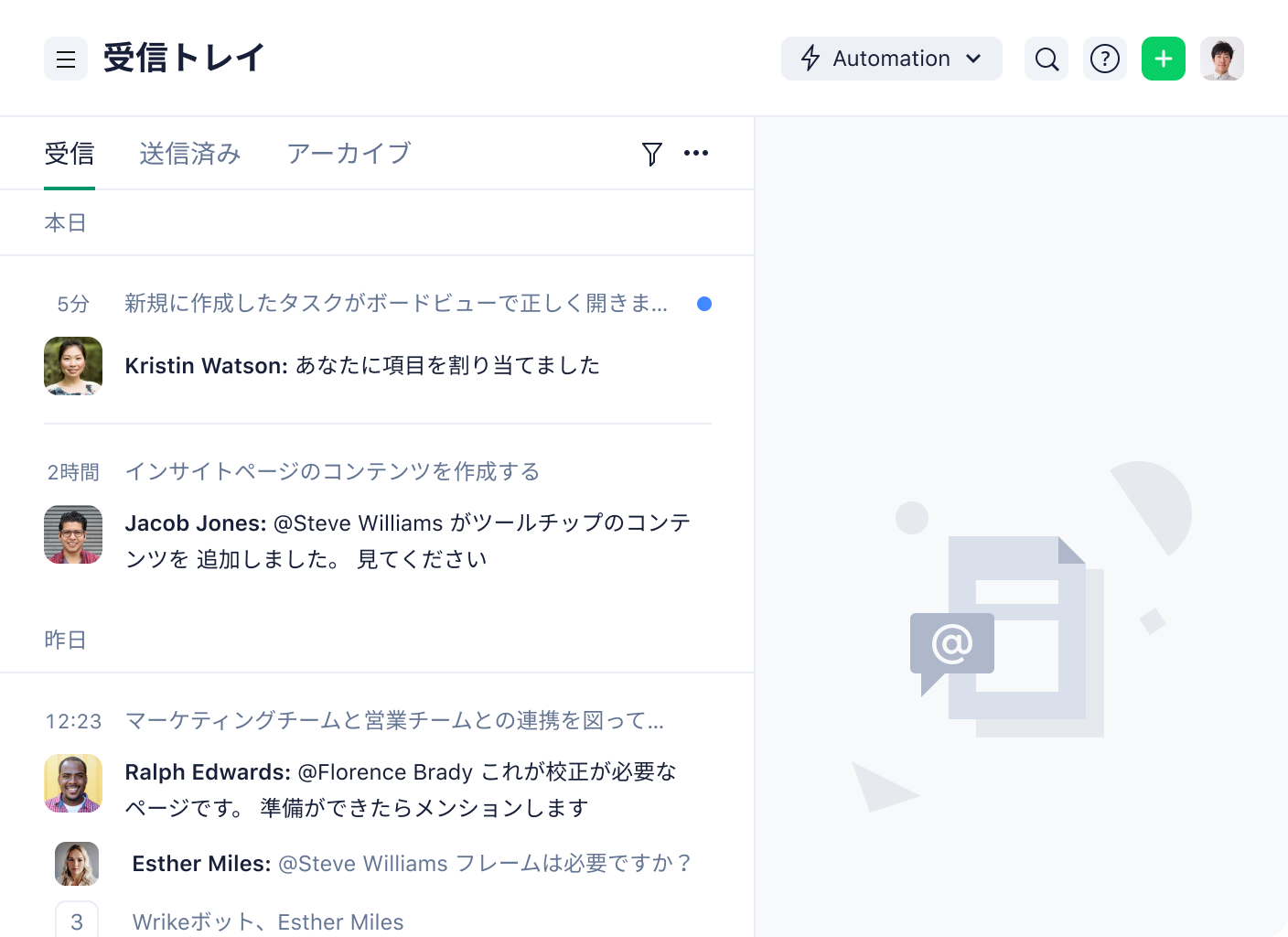Open the user profile avatar

[1222, 59]
